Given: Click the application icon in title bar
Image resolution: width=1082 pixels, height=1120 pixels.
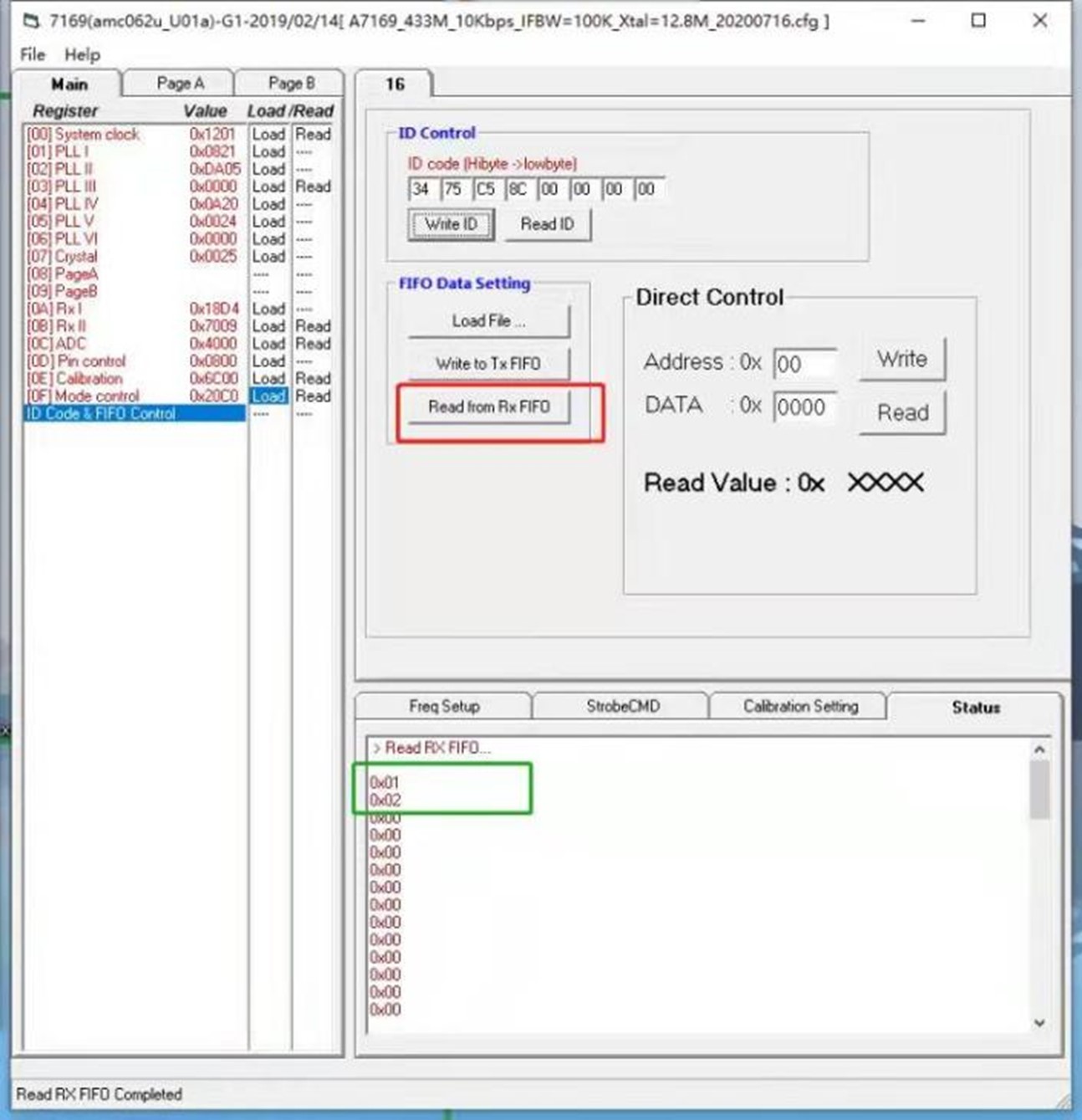Looking at the screenshot, I should pos(32,21).
